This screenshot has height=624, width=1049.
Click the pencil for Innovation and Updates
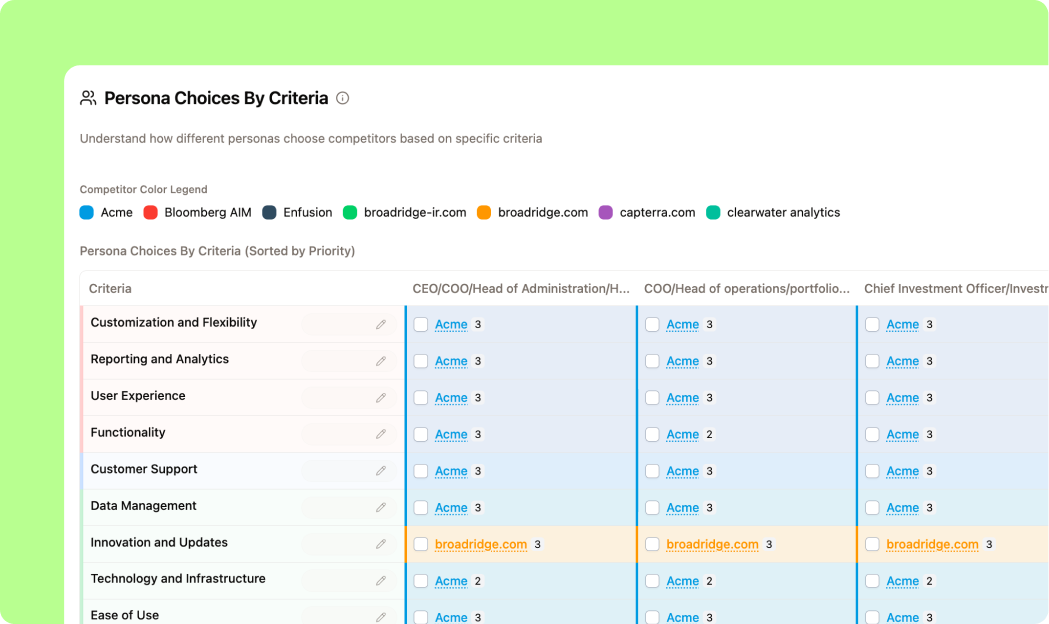[x=381, y=544]
